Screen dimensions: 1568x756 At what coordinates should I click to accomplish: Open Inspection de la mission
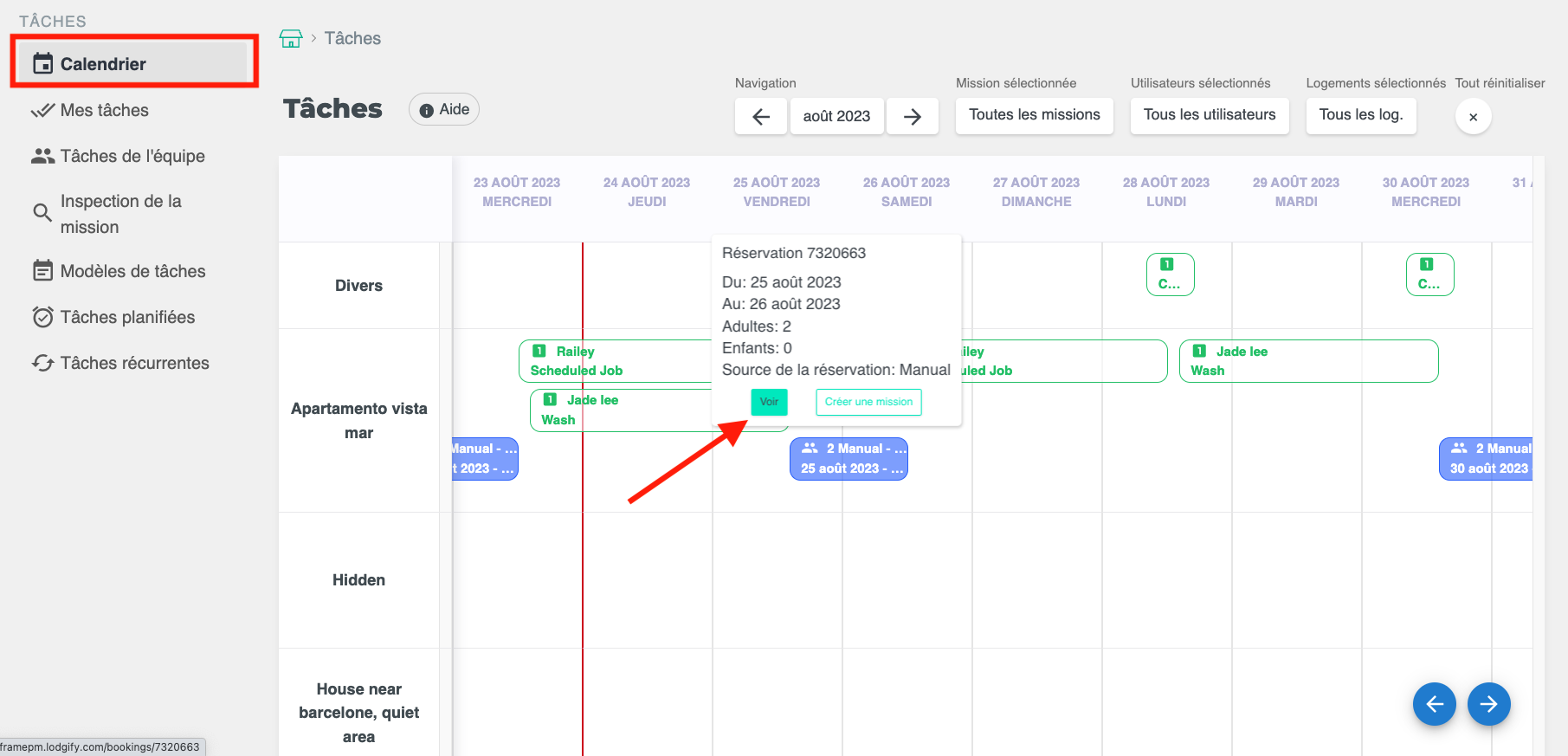click(x=120, y=214)
